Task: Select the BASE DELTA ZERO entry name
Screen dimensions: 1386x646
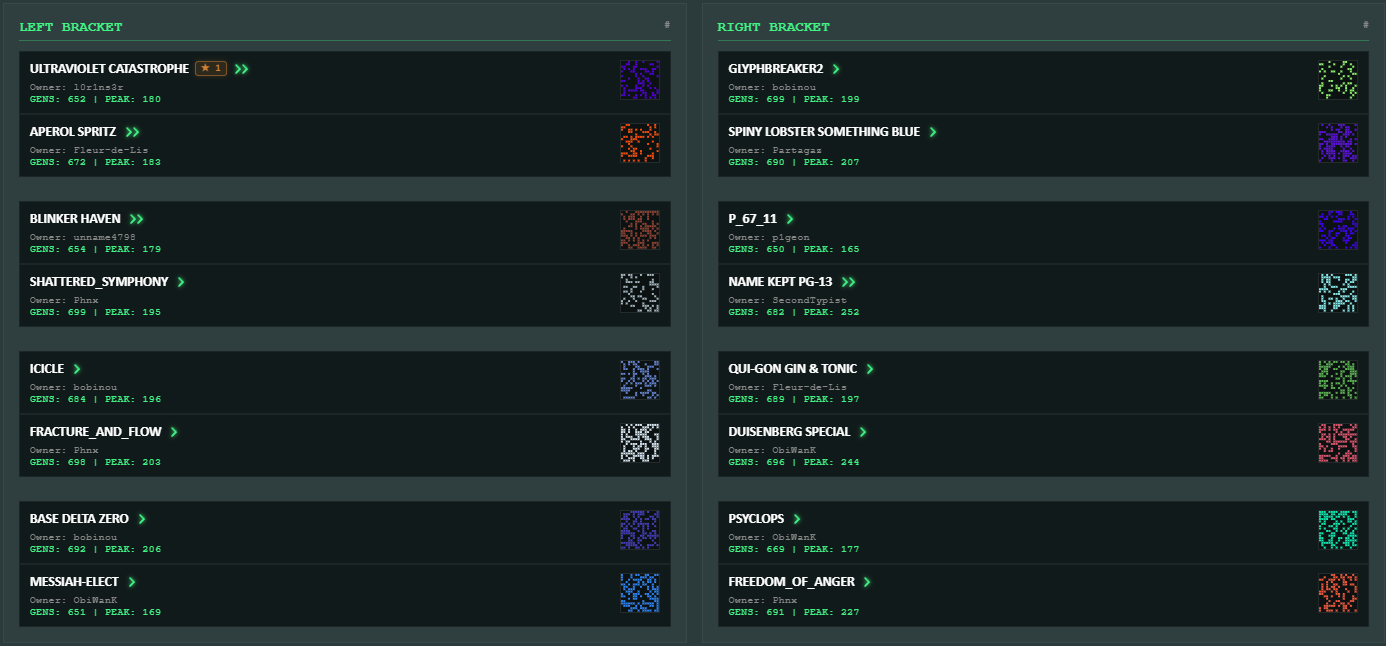Action: coord(80,519)
